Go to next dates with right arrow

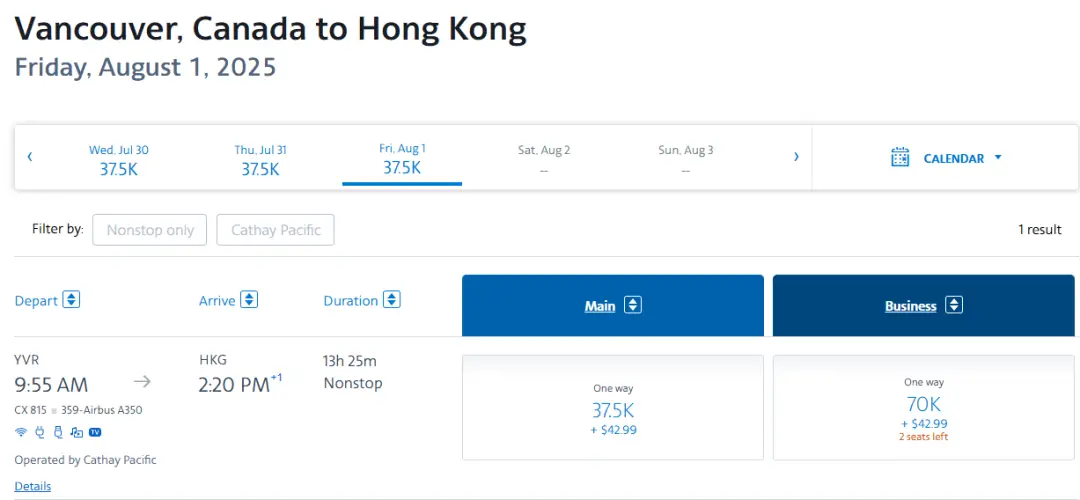coord(796,157)
